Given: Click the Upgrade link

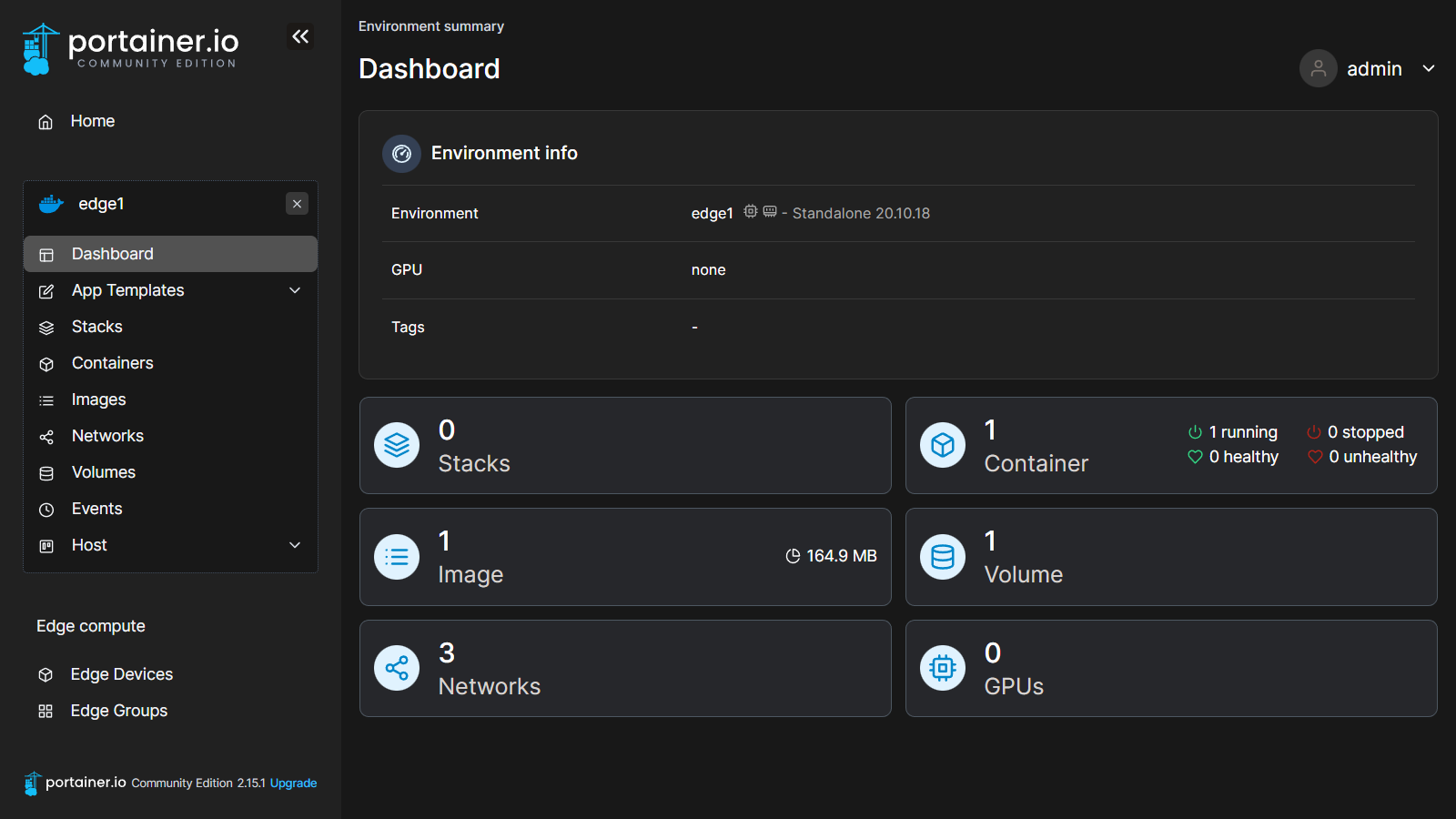Looking at the screenshot, I should pos(293,783).
